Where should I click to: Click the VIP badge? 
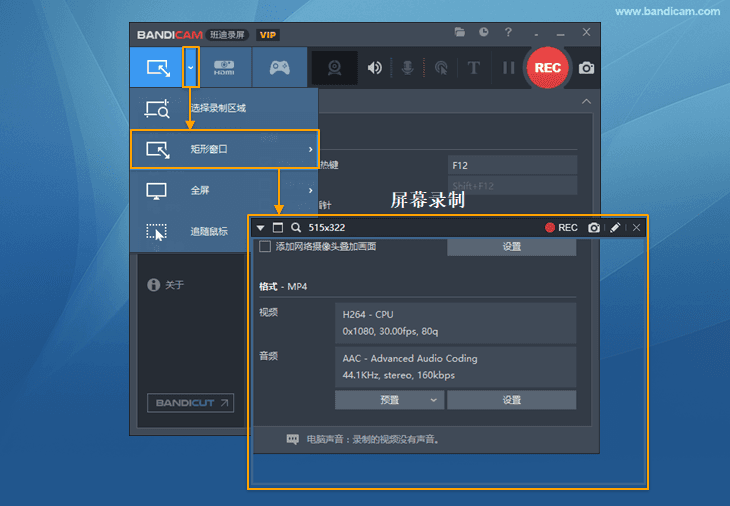[268, 35]
